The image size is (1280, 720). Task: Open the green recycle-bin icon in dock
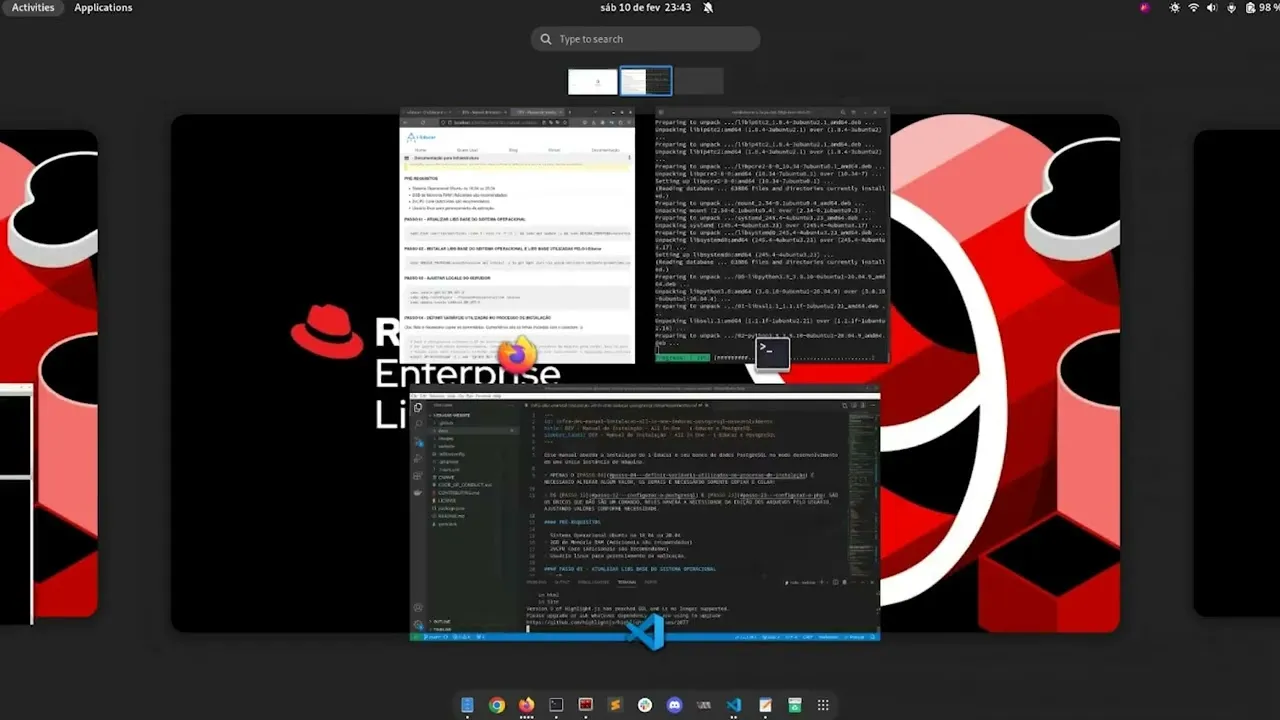click(795, 705)
